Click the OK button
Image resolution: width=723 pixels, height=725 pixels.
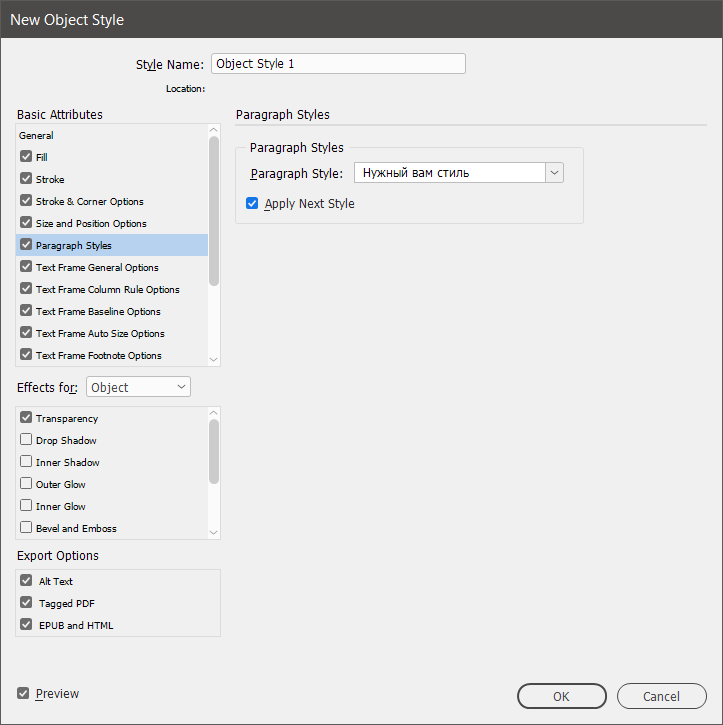coord(561,696)
